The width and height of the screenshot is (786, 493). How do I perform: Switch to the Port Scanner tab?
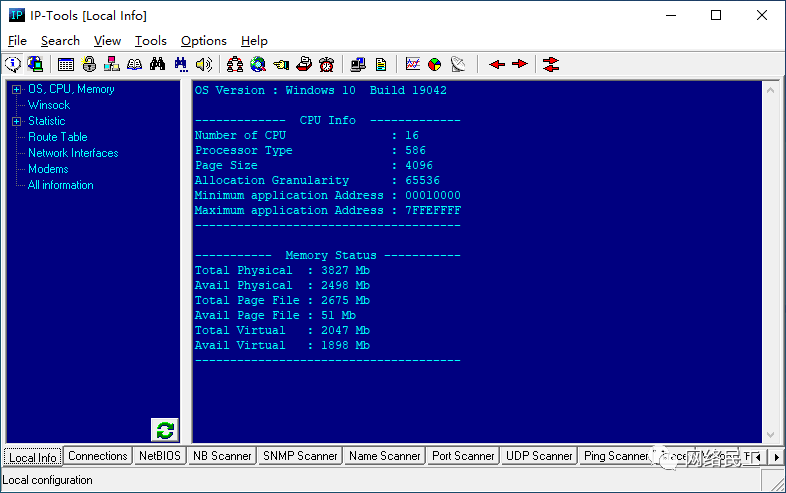pos(463,456)
